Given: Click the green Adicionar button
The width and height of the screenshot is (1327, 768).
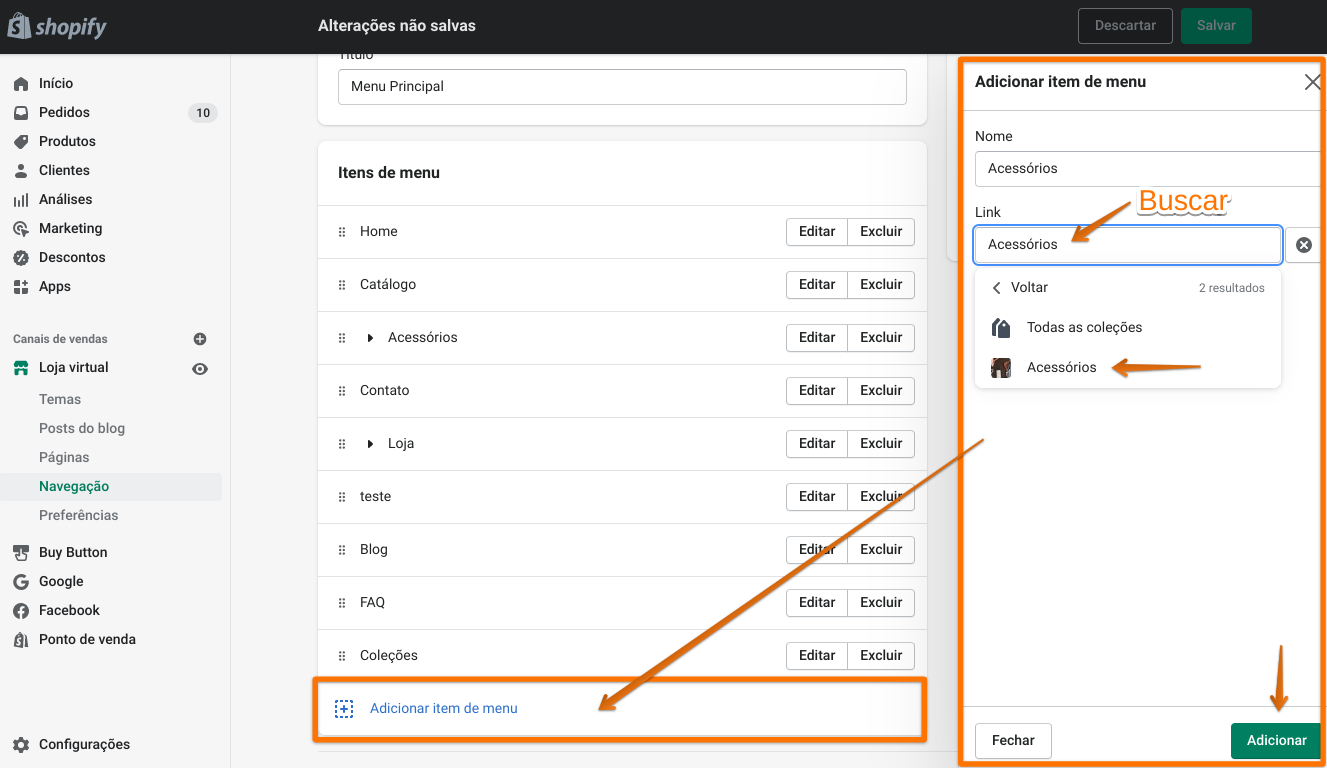Looking at the screenshot, I should tap(1276, 741).
